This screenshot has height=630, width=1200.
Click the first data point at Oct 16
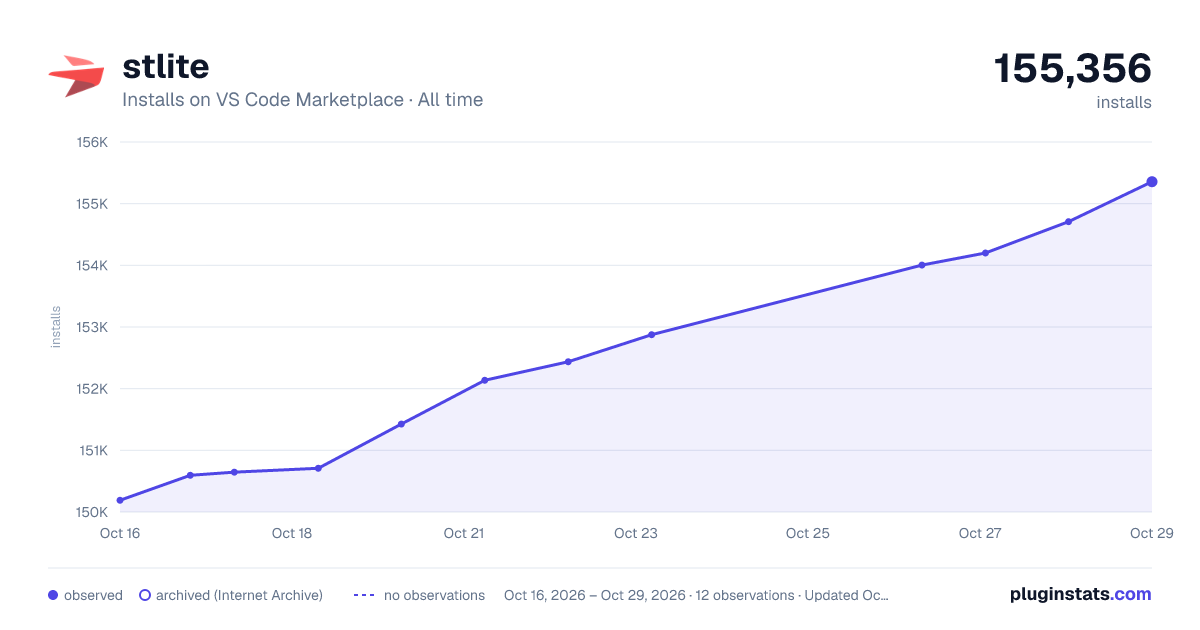(120, 500)
